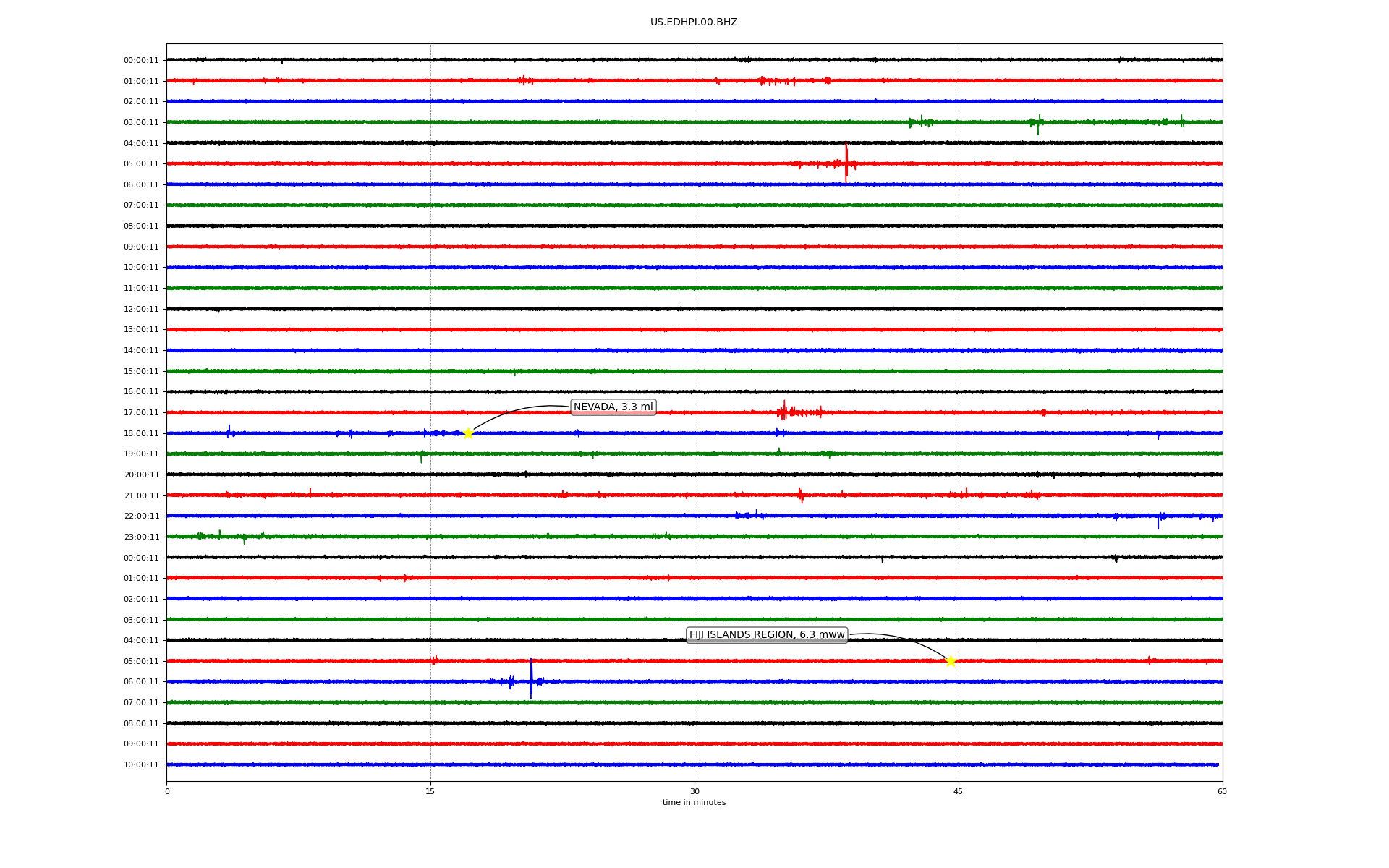
Task: Click the plot title US.EDHPI.00.BHZ
Action: coord(693,22)
